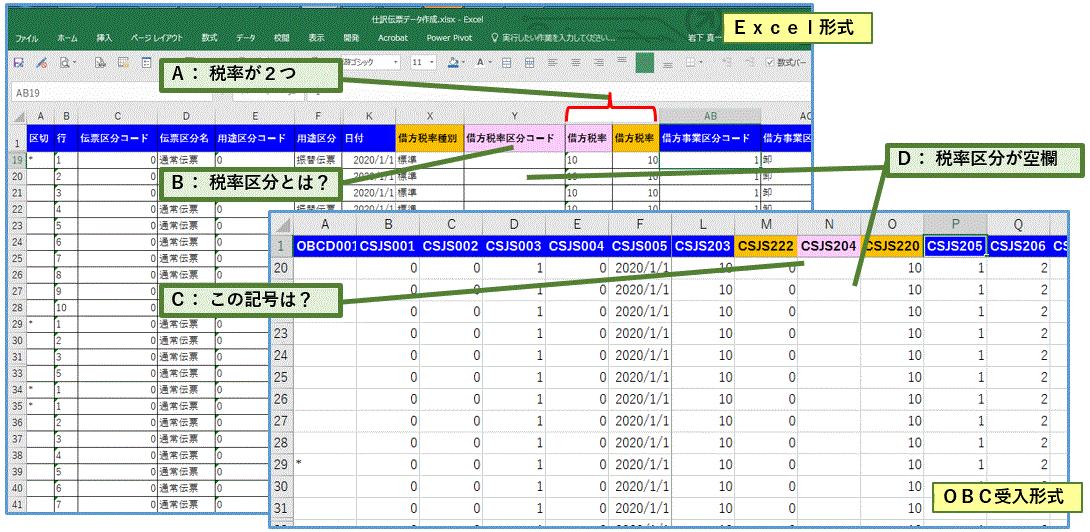Click the center alignment icon

[x=576, y=62]
